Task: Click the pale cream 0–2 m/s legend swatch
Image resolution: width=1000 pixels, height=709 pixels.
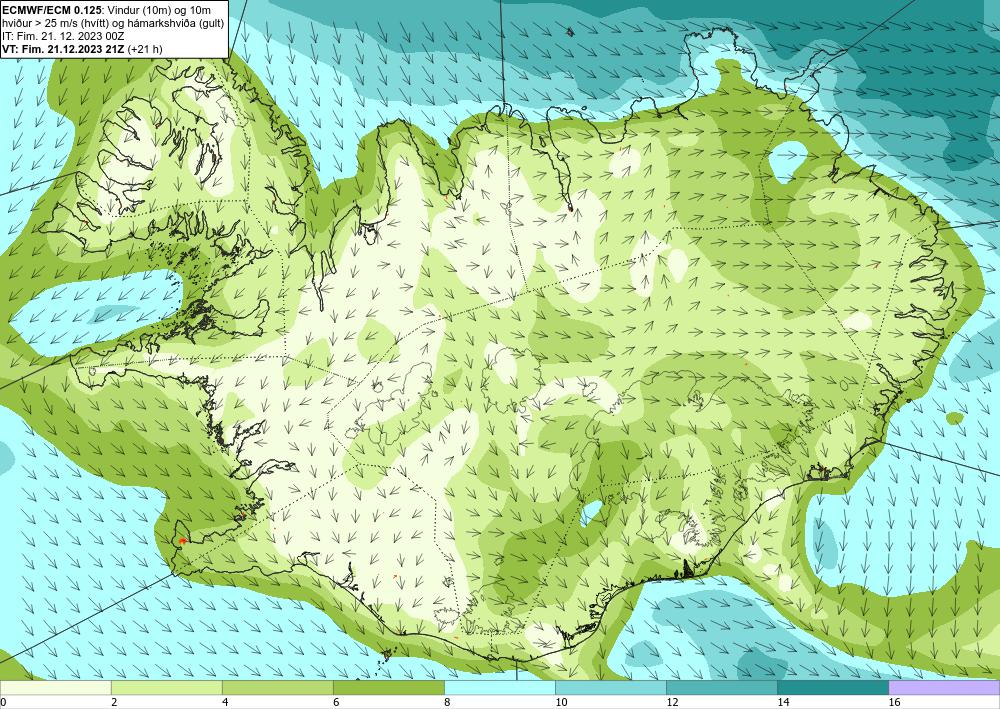Action: pyautogui.click(x=55, y=687)
